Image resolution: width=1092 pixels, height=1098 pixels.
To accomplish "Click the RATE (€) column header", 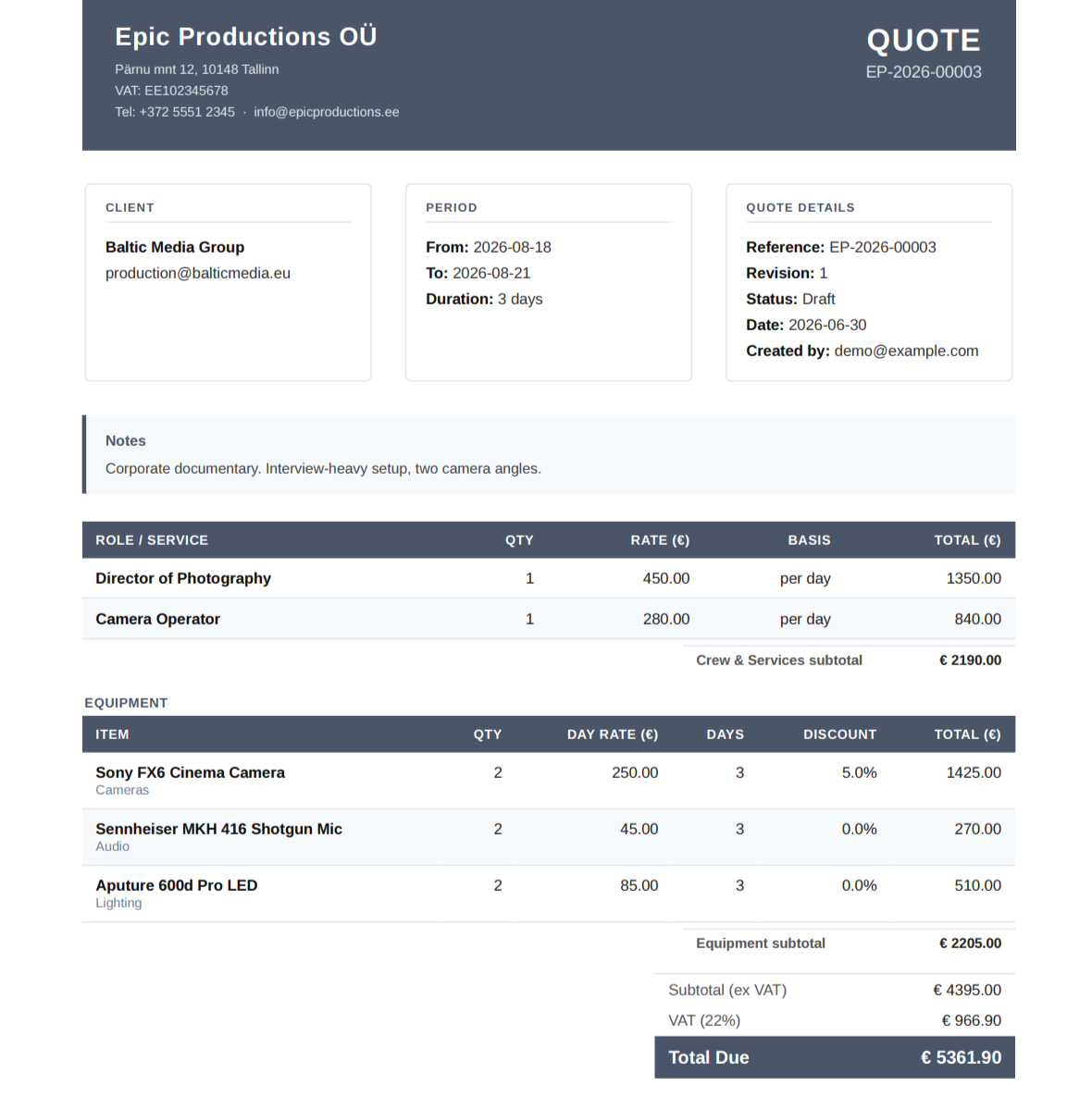I will tap(660, 540).
